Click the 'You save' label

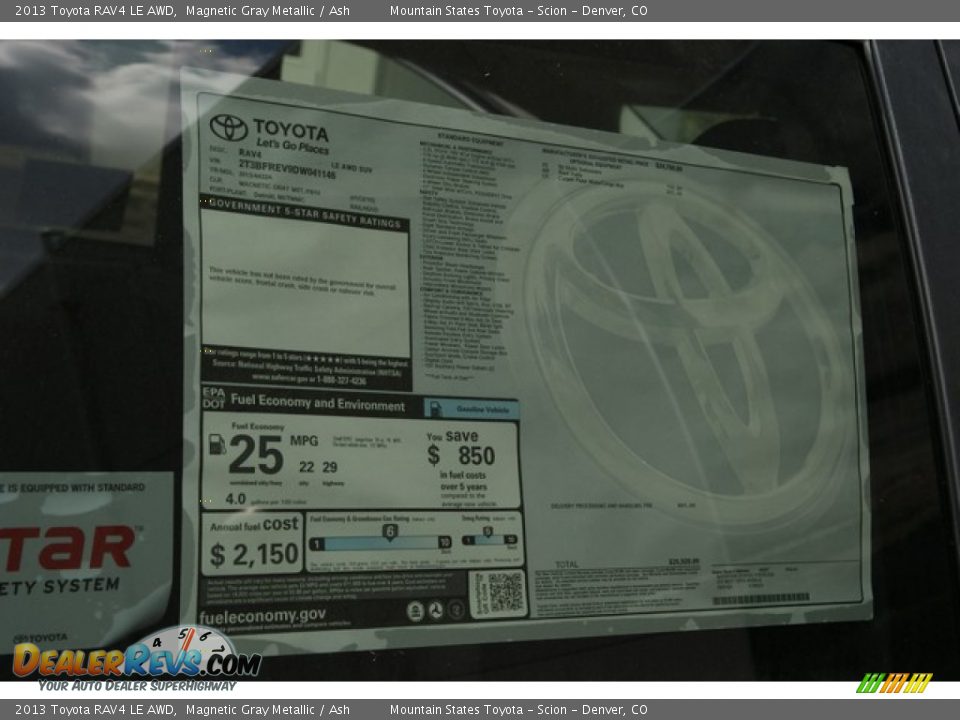pos(452,436)
